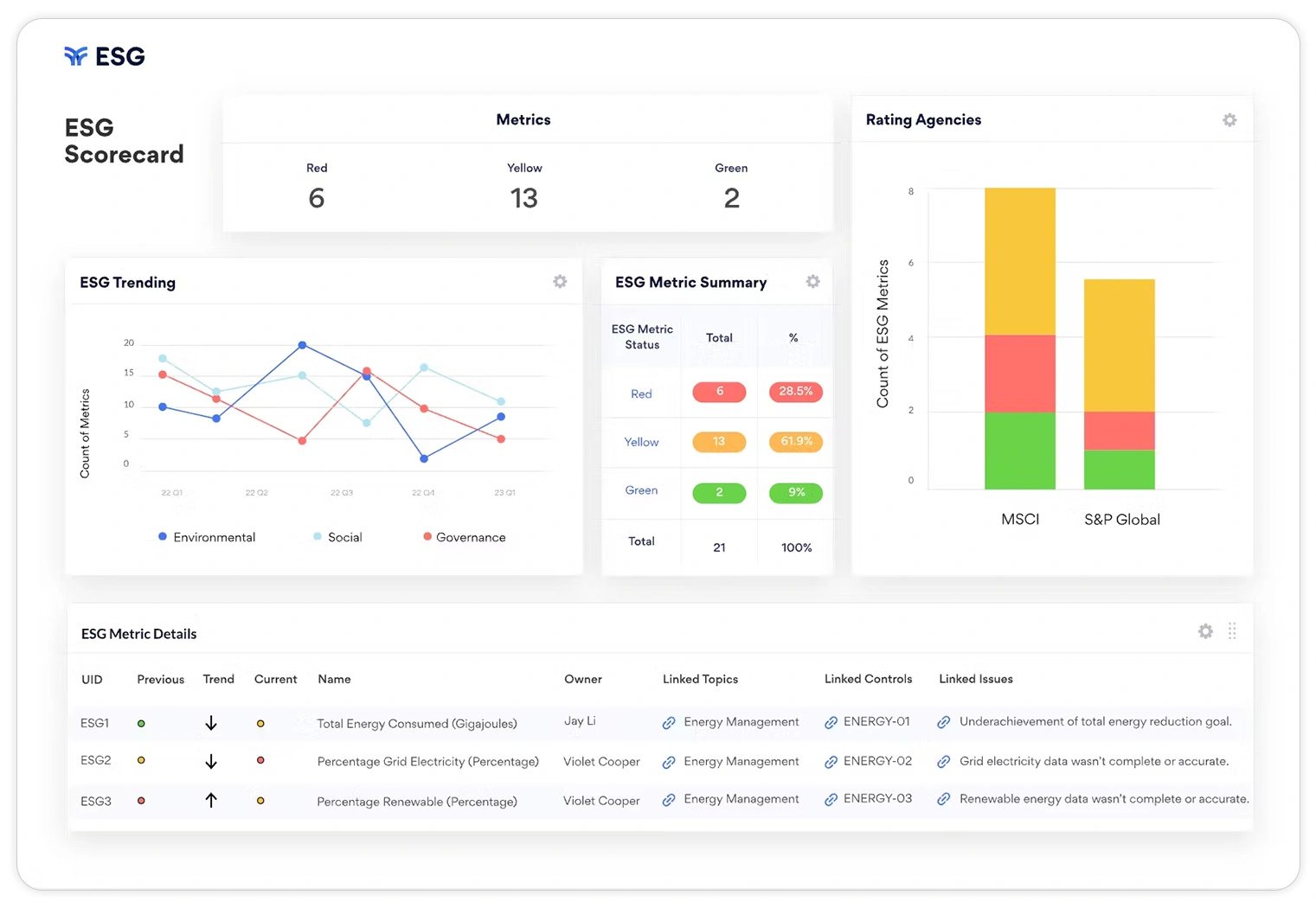Toggle Social series in chart legend
The width and height of the screenshot is (1316, 908).
coord(337,537)
